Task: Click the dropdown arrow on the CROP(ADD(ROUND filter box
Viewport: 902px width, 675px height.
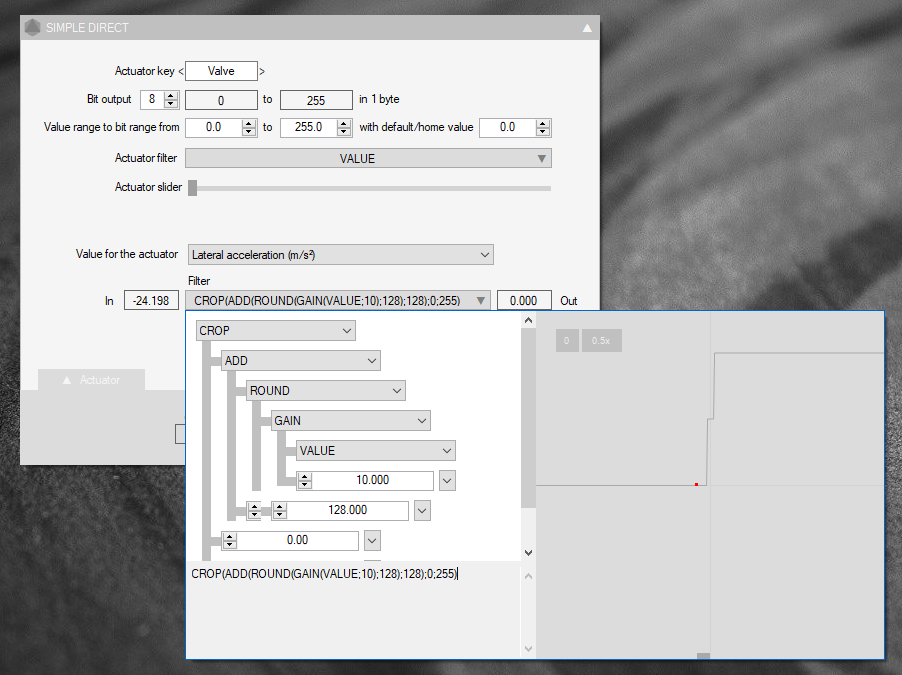Action: pyautogui.click(x=482, y=300)
